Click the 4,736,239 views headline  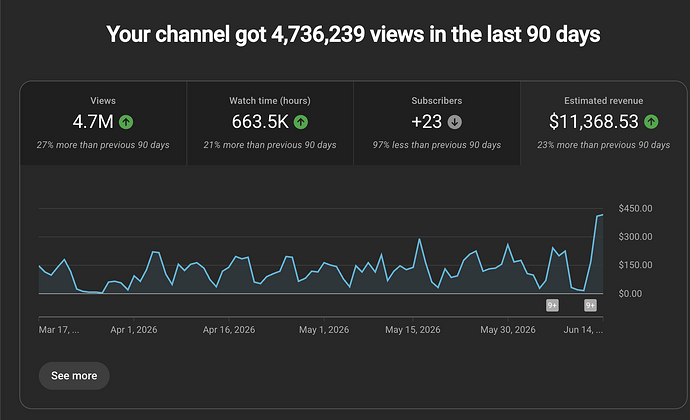point(353,34)
